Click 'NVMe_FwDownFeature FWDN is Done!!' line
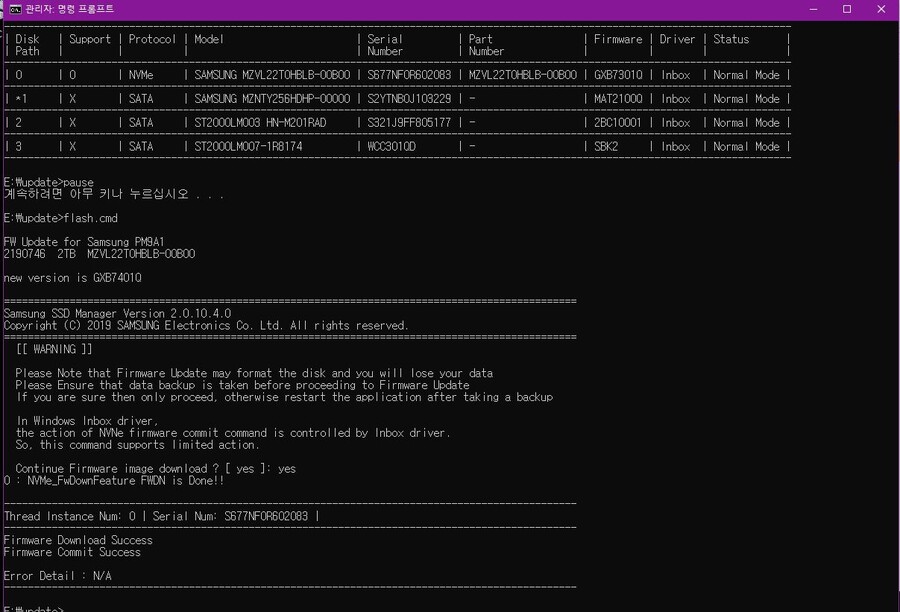The width and height of the screenshot is (900, 612). (x=114, y=481)
